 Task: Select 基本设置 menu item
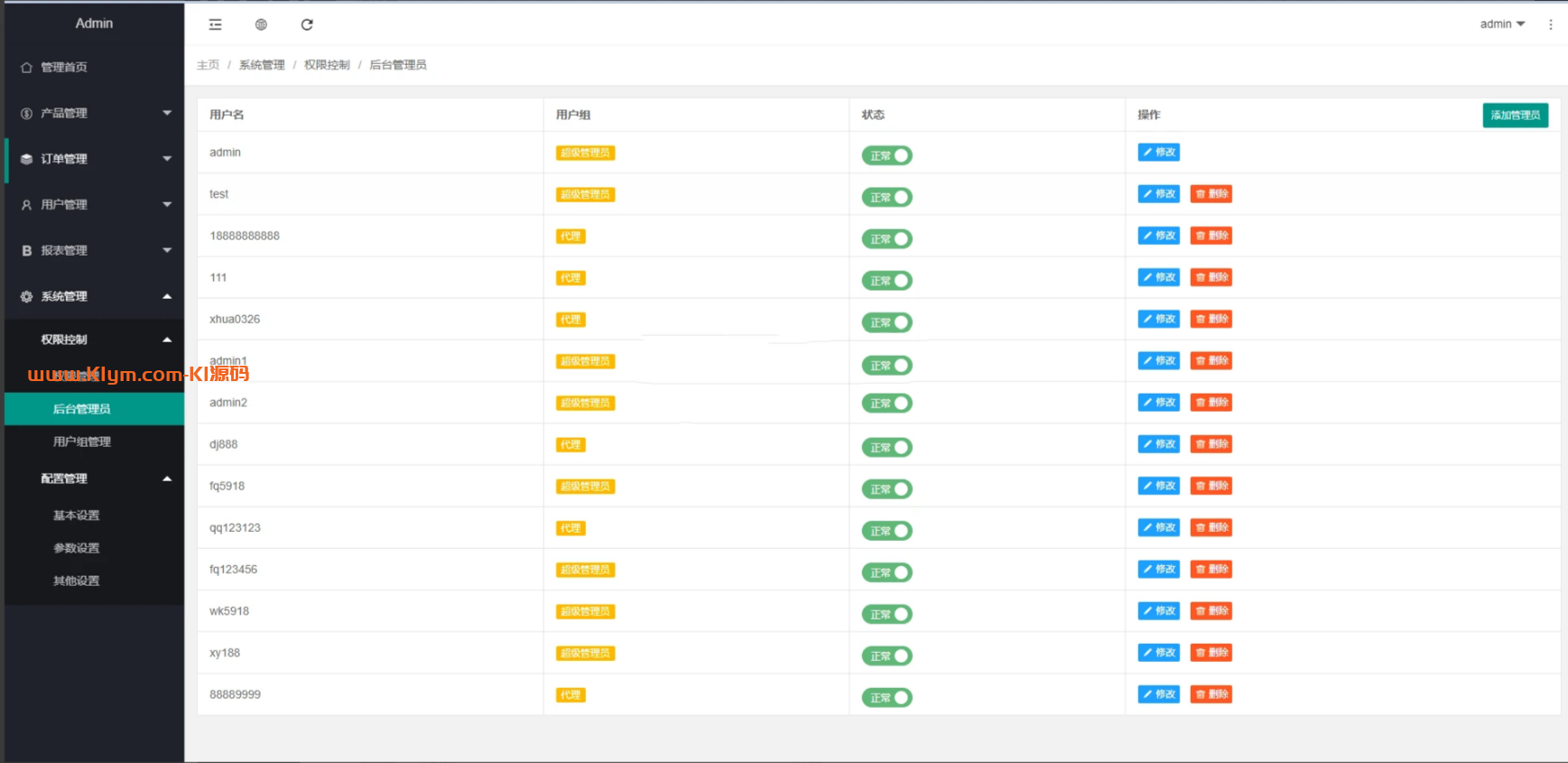pyautogui.click(x=77, y=516)
